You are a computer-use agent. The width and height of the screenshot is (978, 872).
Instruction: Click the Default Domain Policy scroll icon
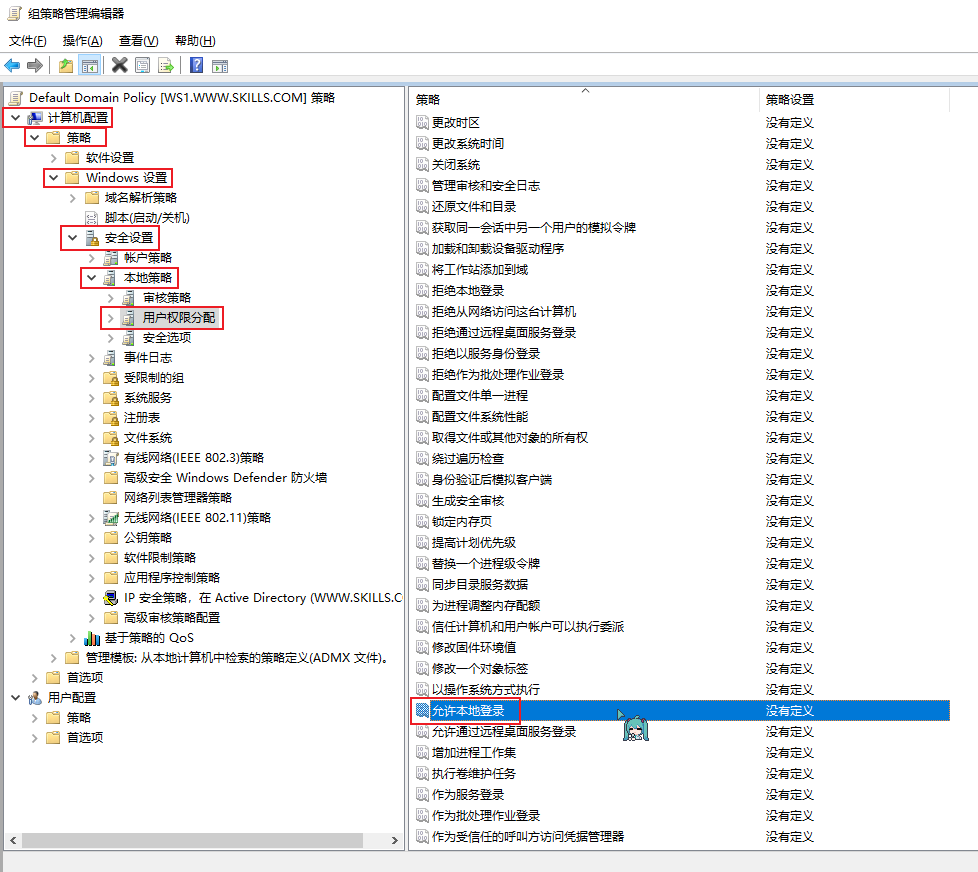pos(16,98)
